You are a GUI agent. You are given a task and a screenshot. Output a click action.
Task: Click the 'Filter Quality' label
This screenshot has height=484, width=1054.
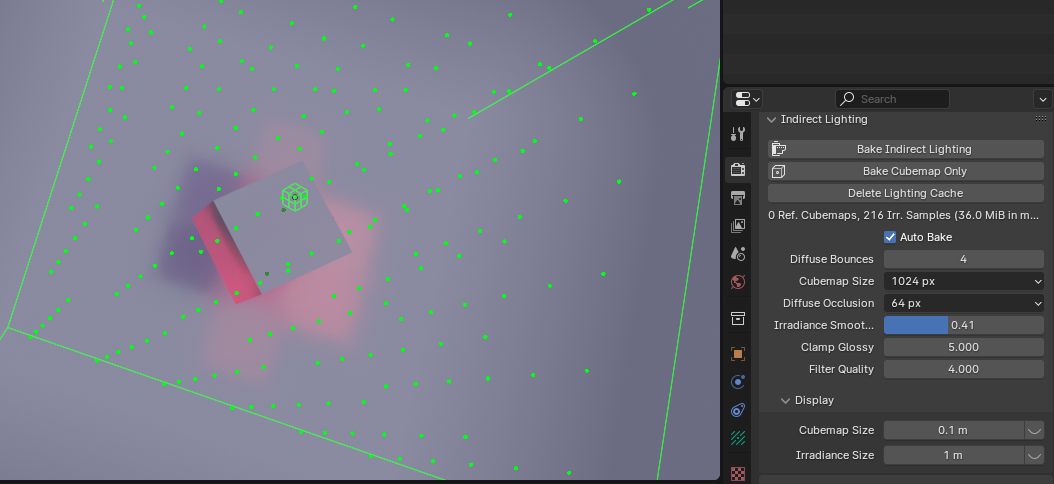pos(841,369)
